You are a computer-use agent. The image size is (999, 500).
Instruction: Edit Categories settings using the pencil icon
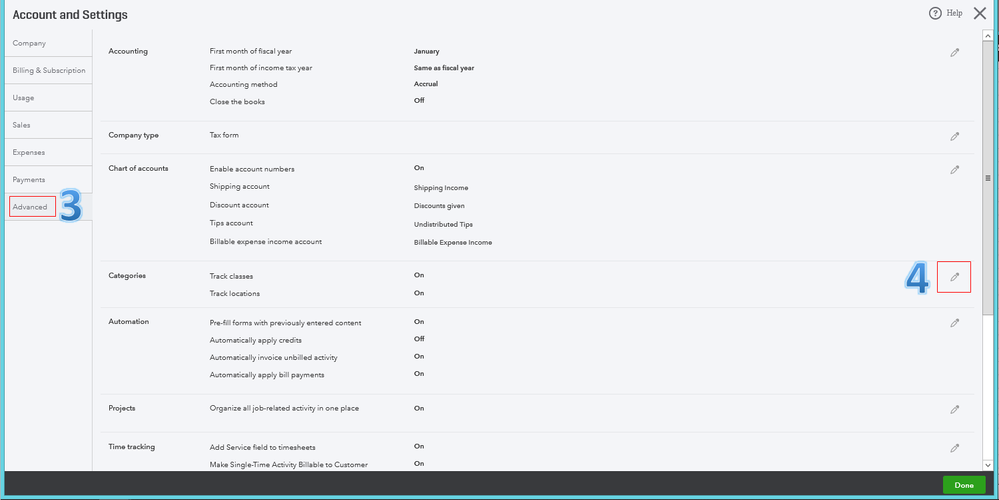point(954,277)
